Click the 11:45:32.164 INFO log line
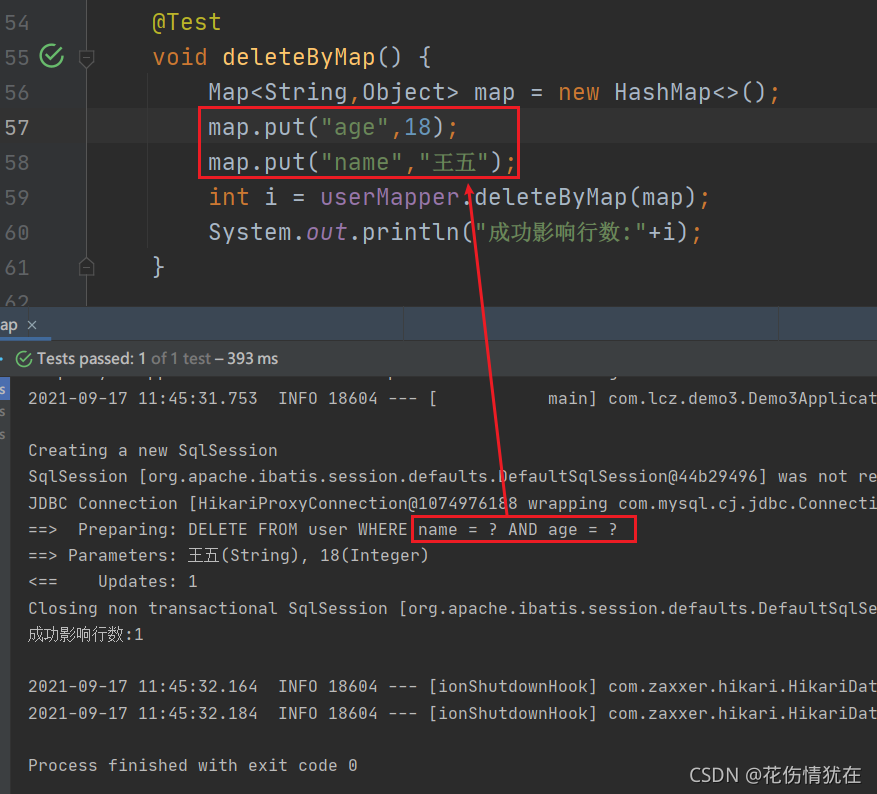 coord(452,687)
